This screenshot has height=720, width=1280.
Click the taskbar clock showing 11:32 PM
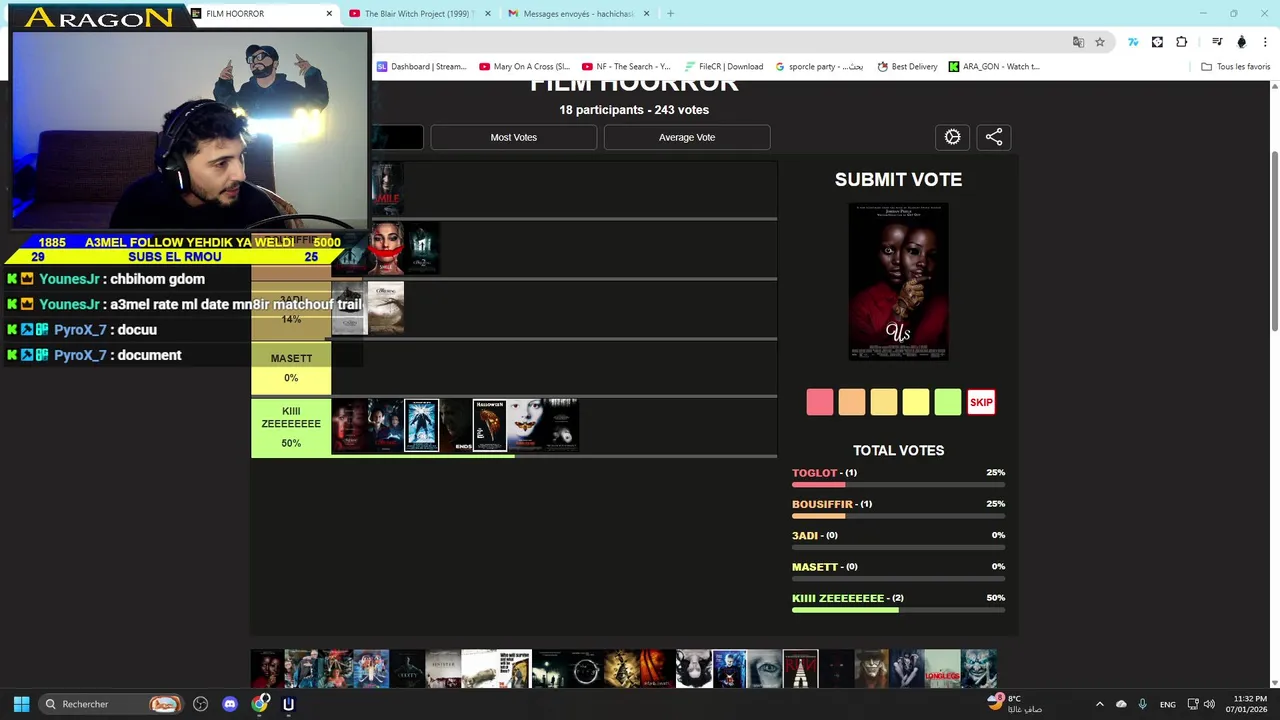coord(1249,704)
